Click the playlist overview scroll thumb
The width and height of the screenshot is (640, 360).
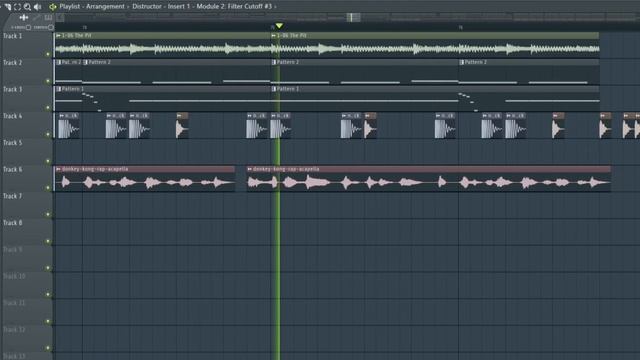(353, 18)
